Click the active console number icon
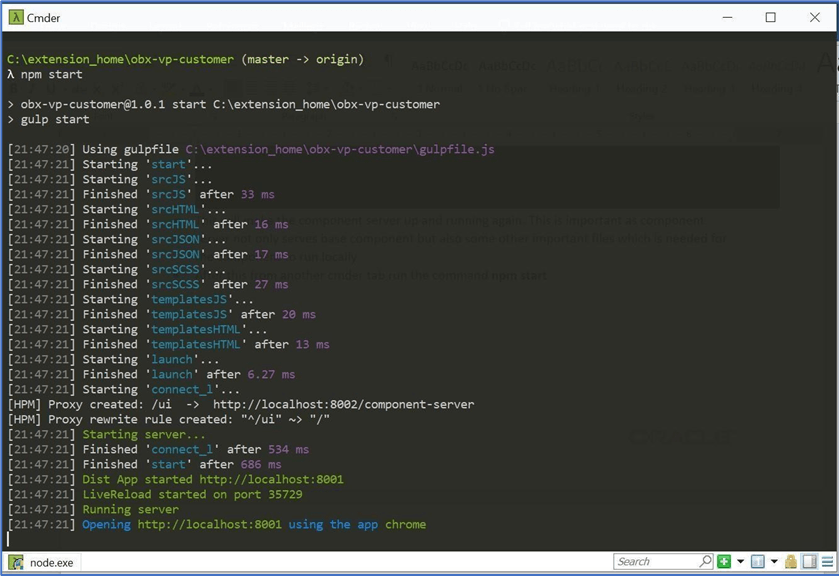 pos(758,562)
